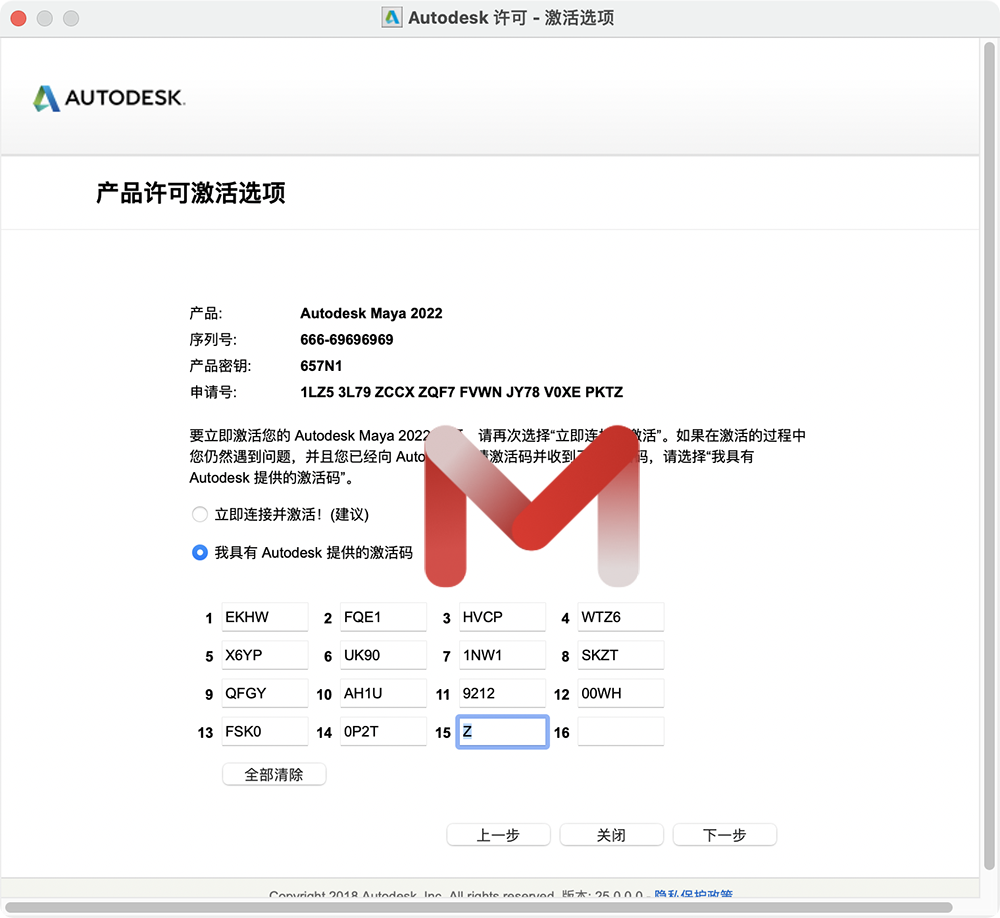
Task: Click activation code field 12 containing 00WH
Action: pyautogui.click(x=621, y=693)
